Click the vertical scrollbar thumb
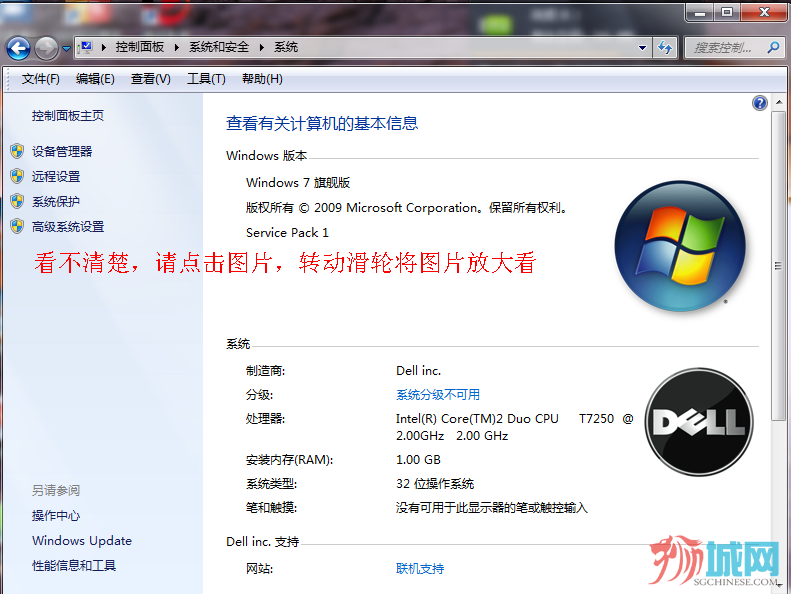The height and width of the screenshot is (594, 791). 778,266
